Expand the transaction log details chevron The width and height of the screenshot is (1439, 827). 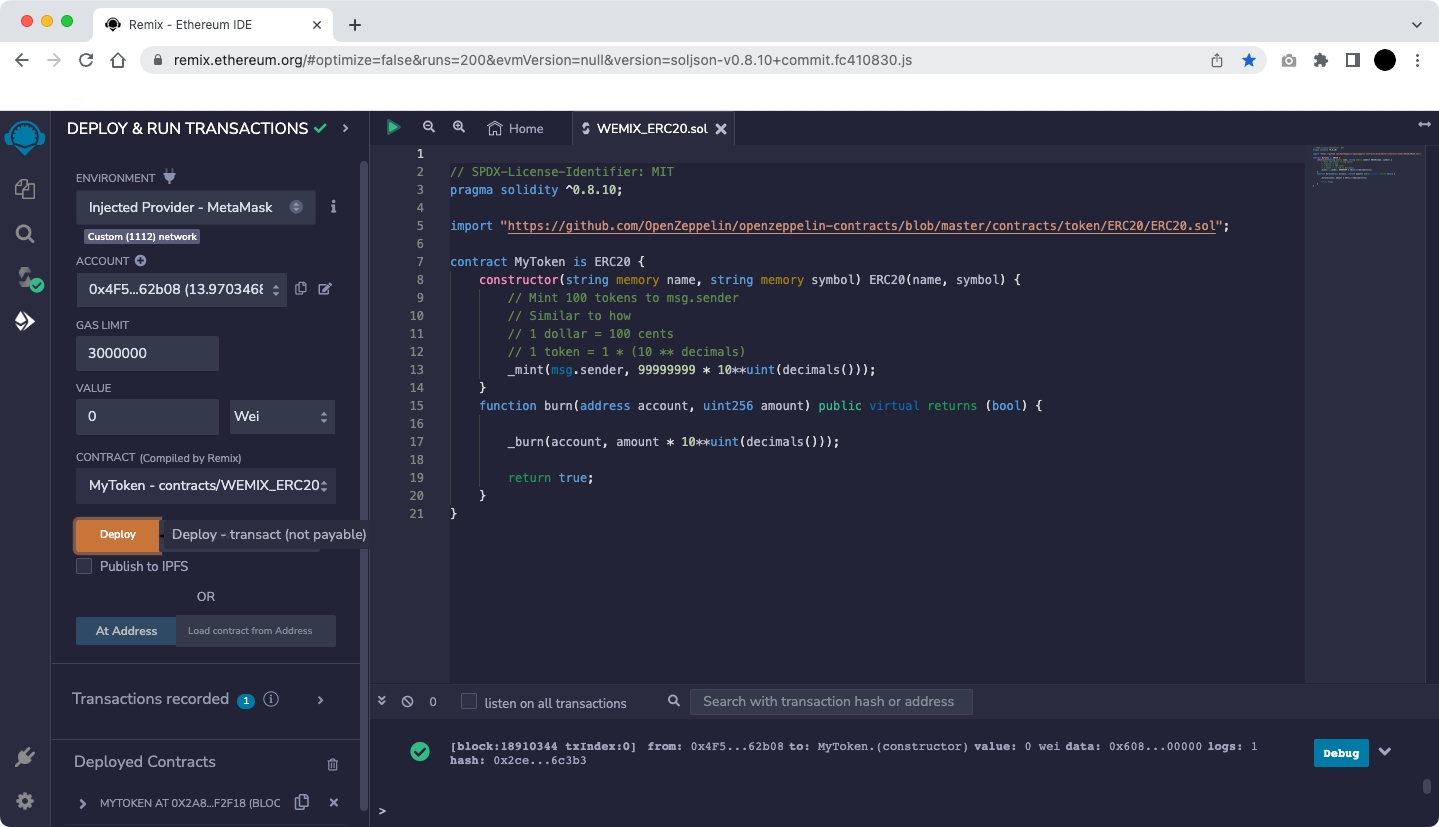[x=1385, y=752]
